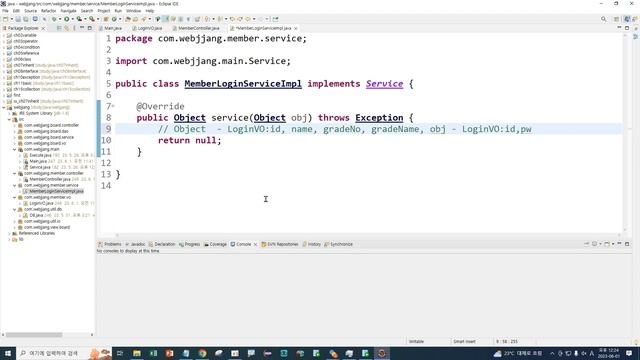Switch to the LoginVO.java editor tab
The height and width of the screenshot is (360, 640).
tap(147, 28)
